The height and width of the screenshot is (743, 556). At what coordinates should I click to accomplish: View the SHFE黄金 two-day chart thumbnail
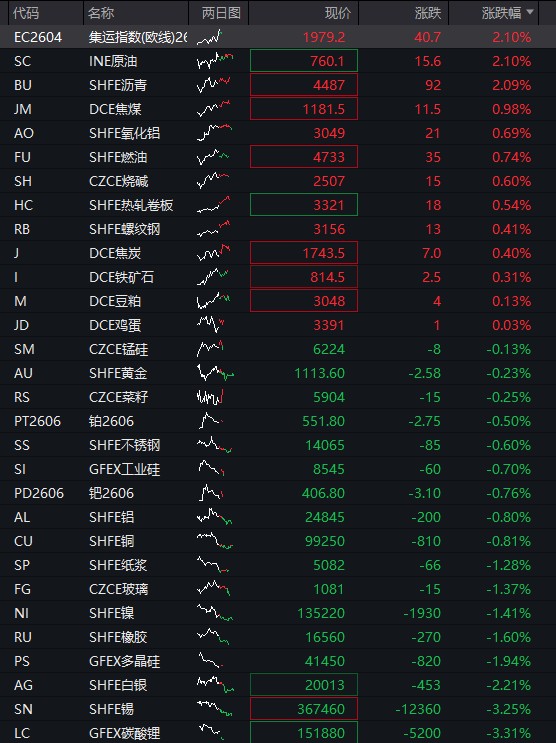coord(215,373)
